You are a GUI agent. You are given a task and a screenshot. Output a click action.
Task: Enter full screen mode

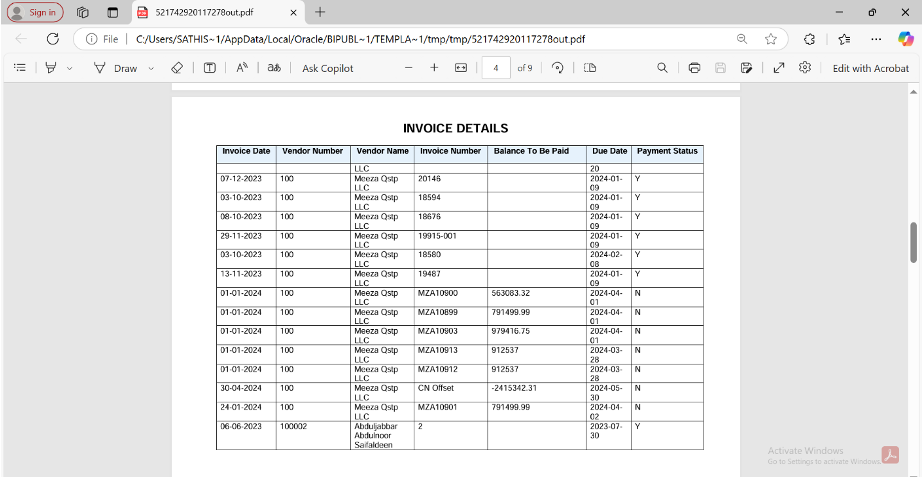(x=779, y=68)
